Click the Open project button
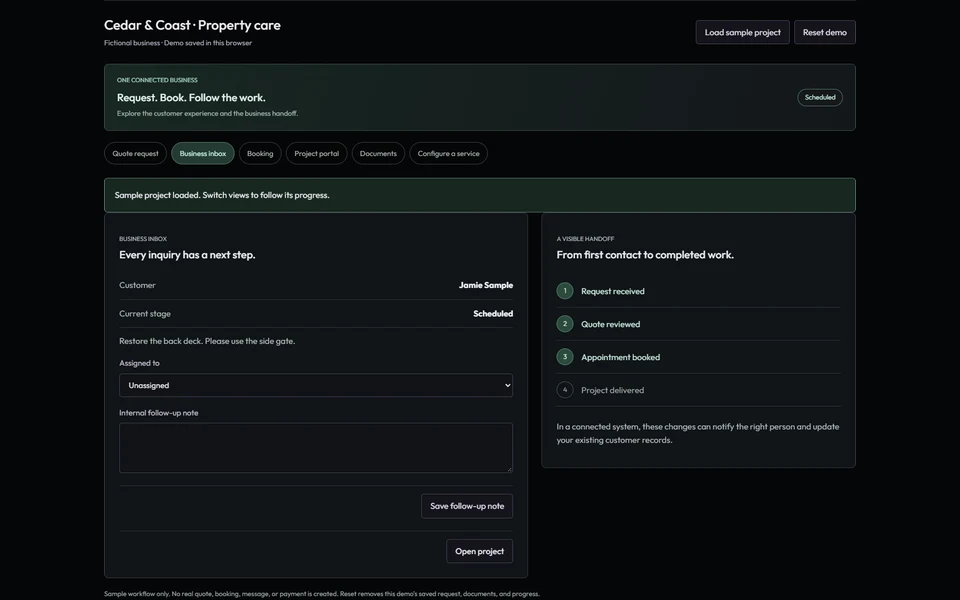960x600 pixels. coord(479,552)
